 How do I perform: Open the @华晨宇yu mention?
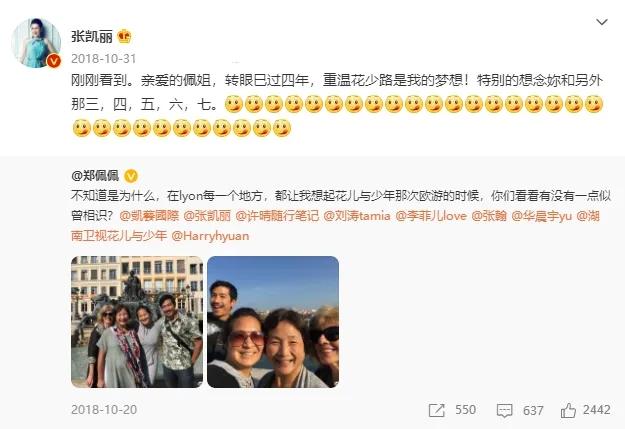point(541,216)
